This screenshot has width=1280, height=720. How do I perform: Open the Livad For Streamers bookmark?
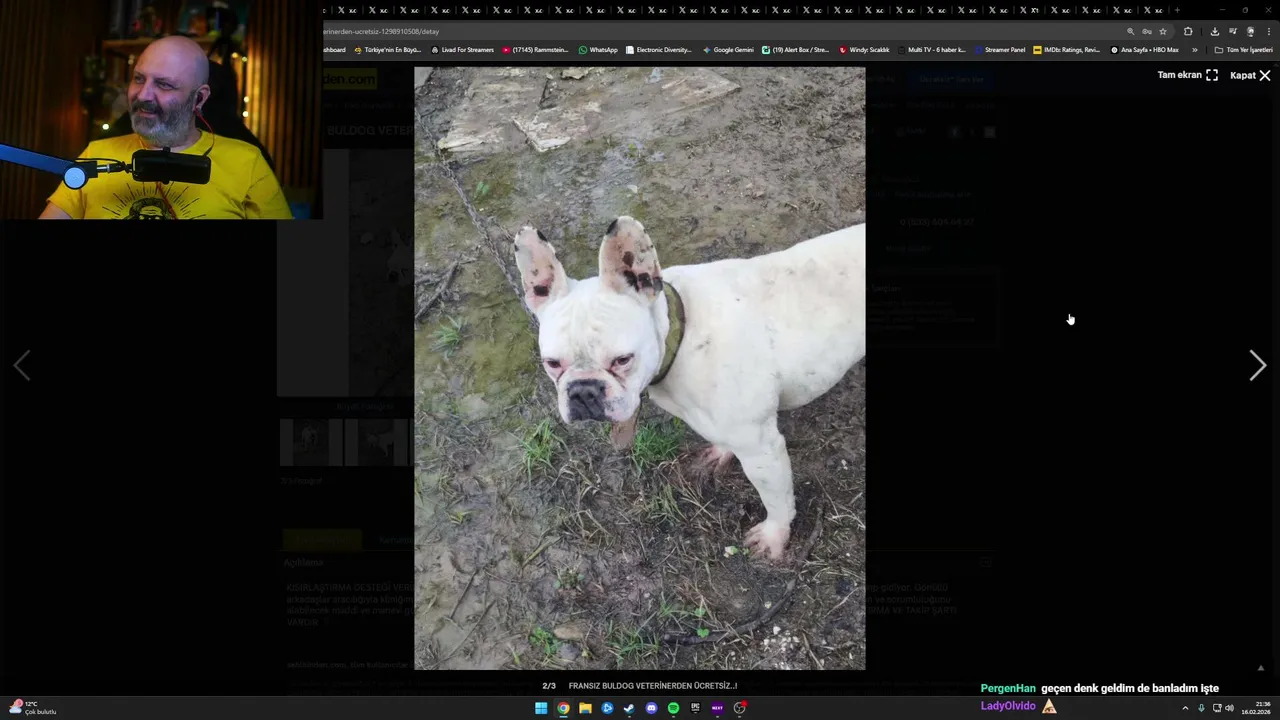pyautogui.click(x=463, y=49)
